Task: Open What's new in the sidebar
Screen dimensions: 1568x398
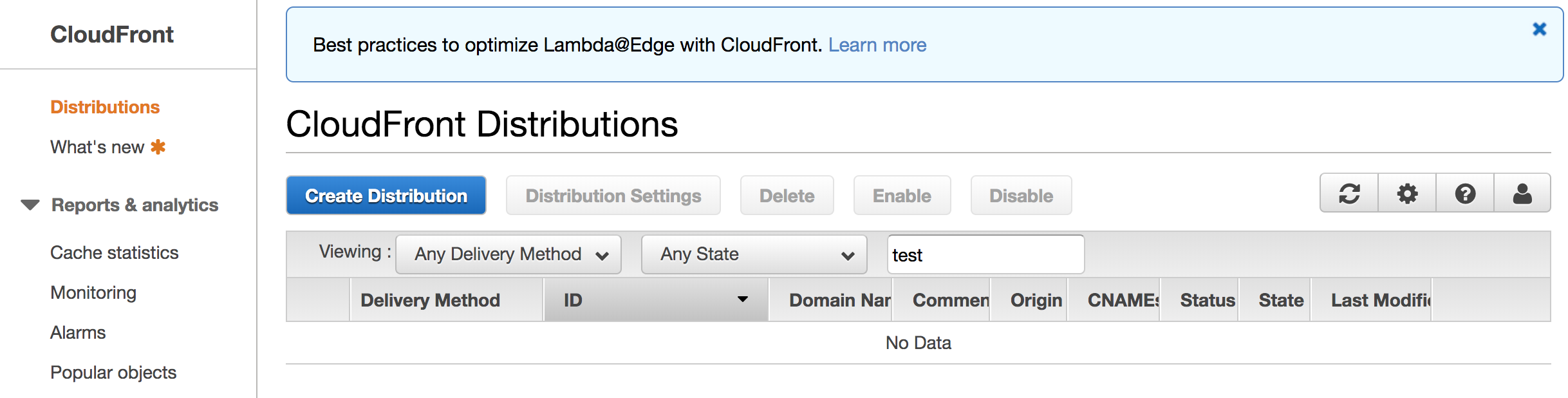Action: click(97, 147)
